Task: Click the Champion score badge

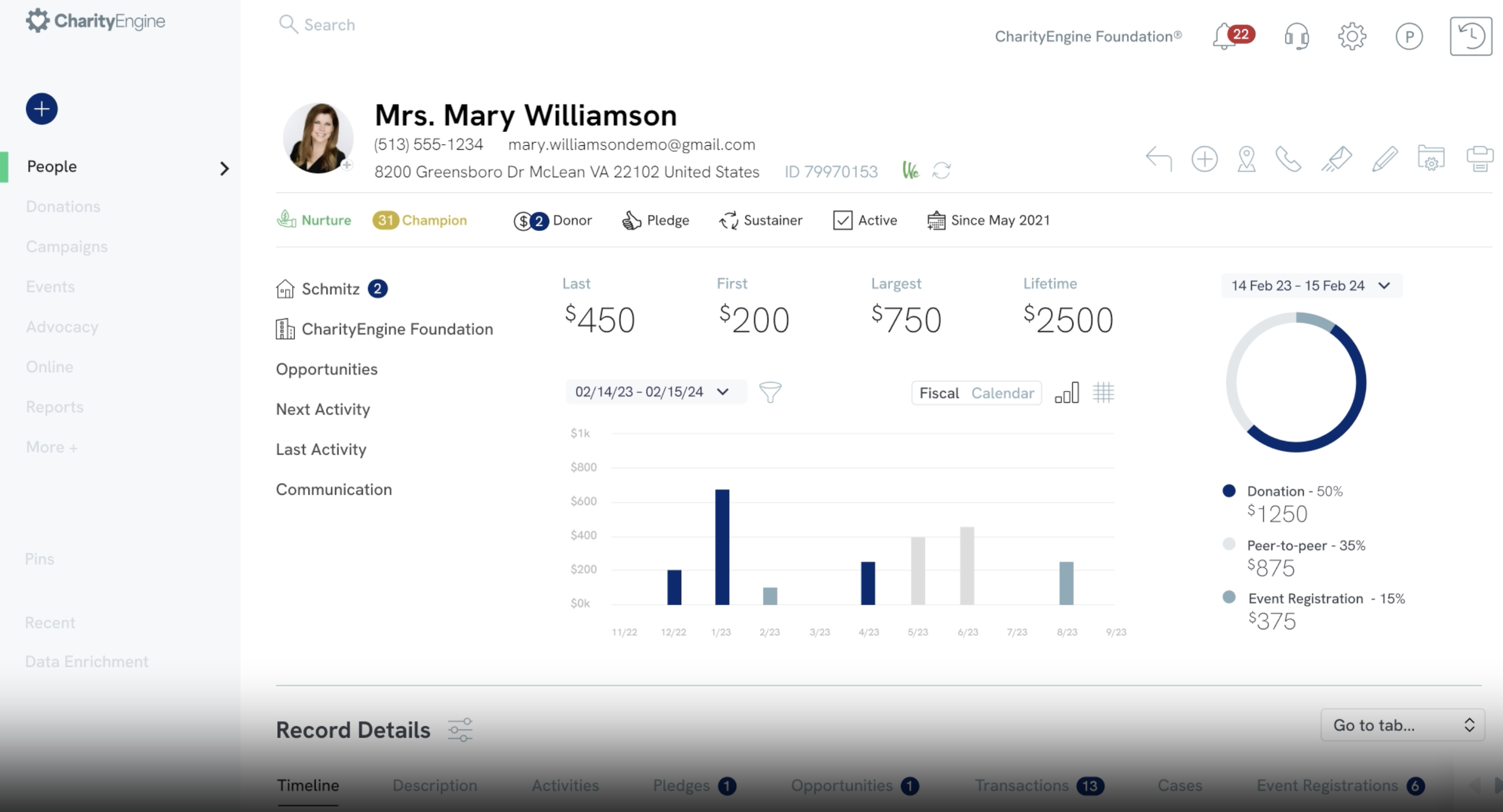Action: (x=420, y=221)
